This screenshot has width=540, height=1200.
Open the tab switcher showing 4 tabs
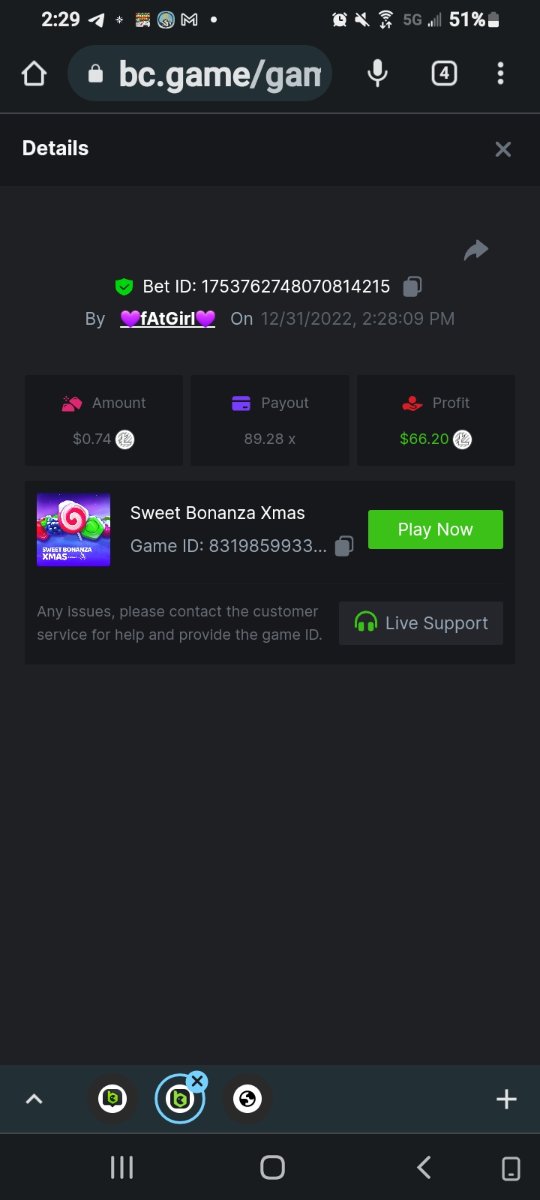[x=444, y=73]
